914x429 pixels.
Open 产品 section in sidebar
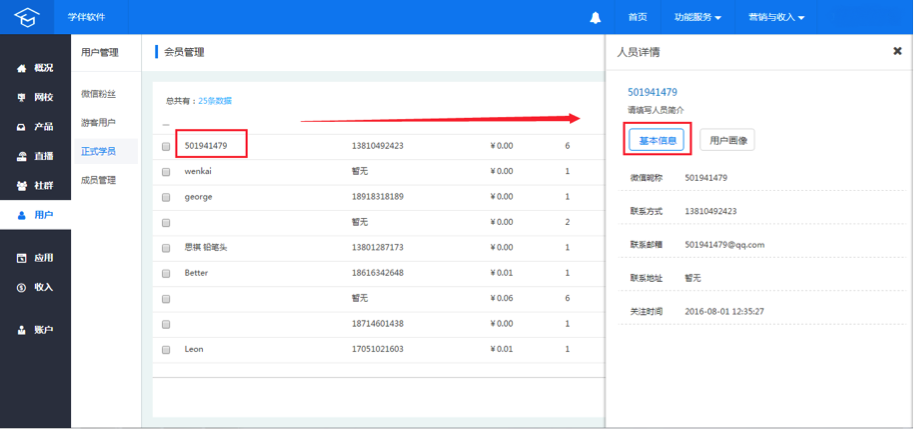click(36, 126)
